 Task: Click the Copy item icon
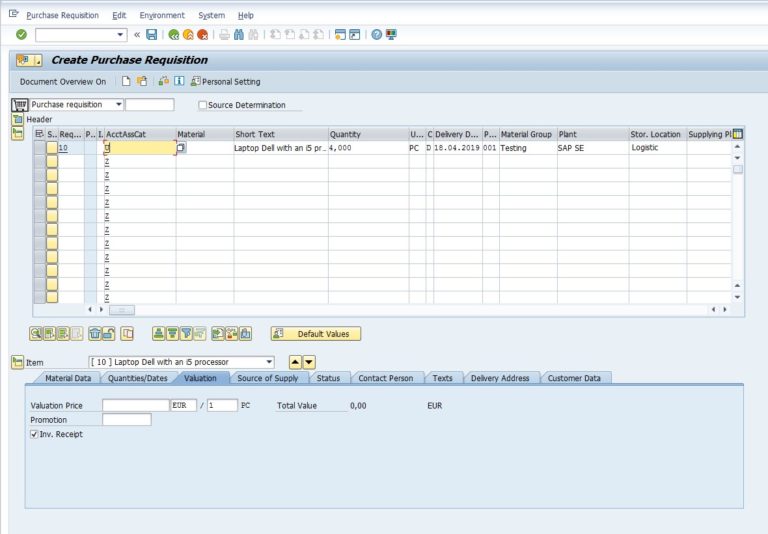click(127, 334)
